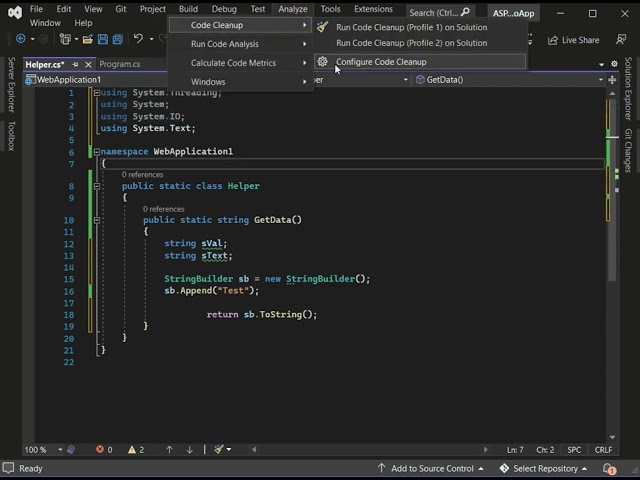Toggle the SPC indentation setting
The height and width of the screenshot is (480, 640).
coord(574,450)
